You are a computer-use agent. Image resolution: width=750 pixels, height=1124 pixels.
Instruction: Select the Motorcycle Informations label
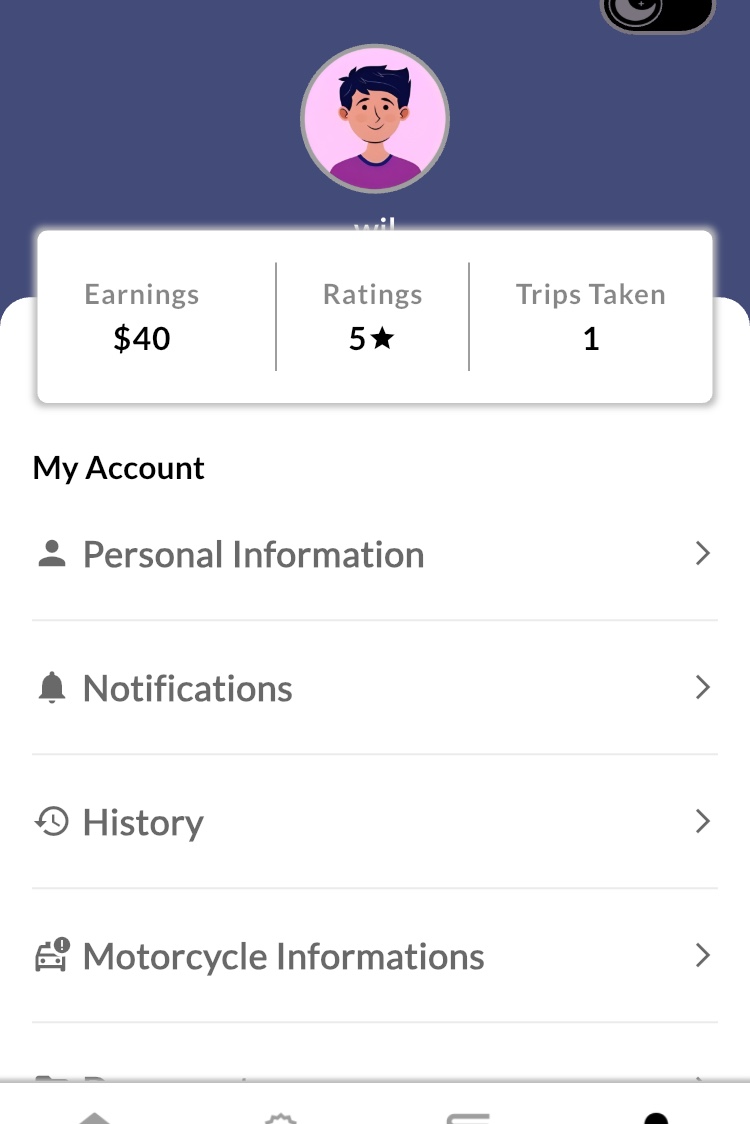[283, 956]
